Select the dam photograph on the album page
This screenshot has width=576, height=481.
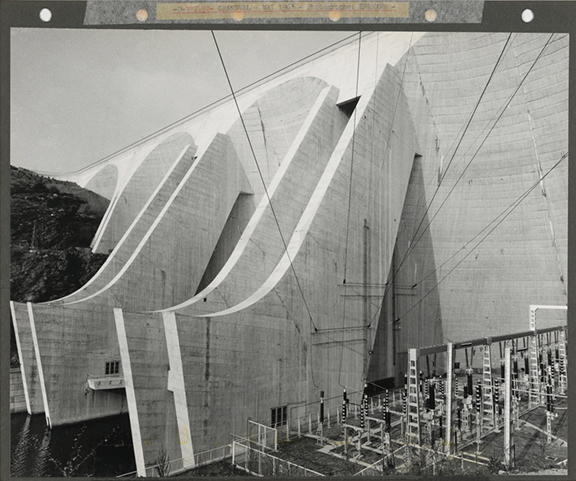pyautogui.click(x=289, y=253)
